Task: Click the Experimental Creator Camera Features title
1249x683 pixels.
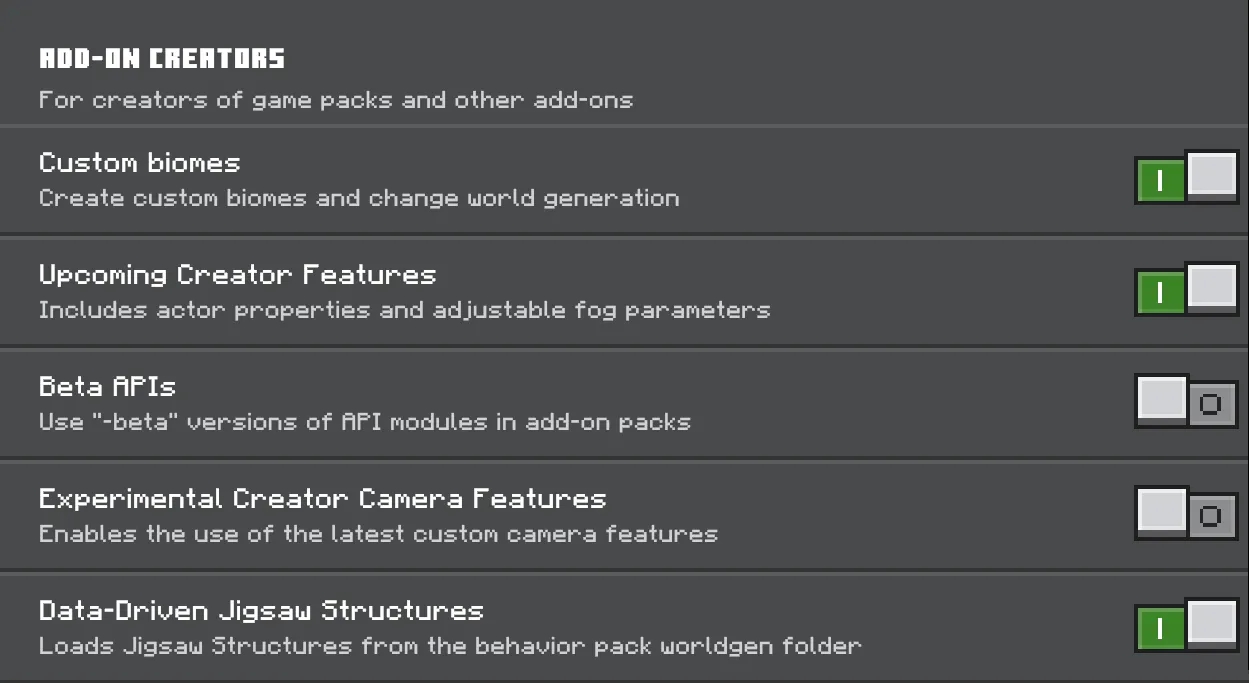Action: pyautogui.click(x=323, y=499)
